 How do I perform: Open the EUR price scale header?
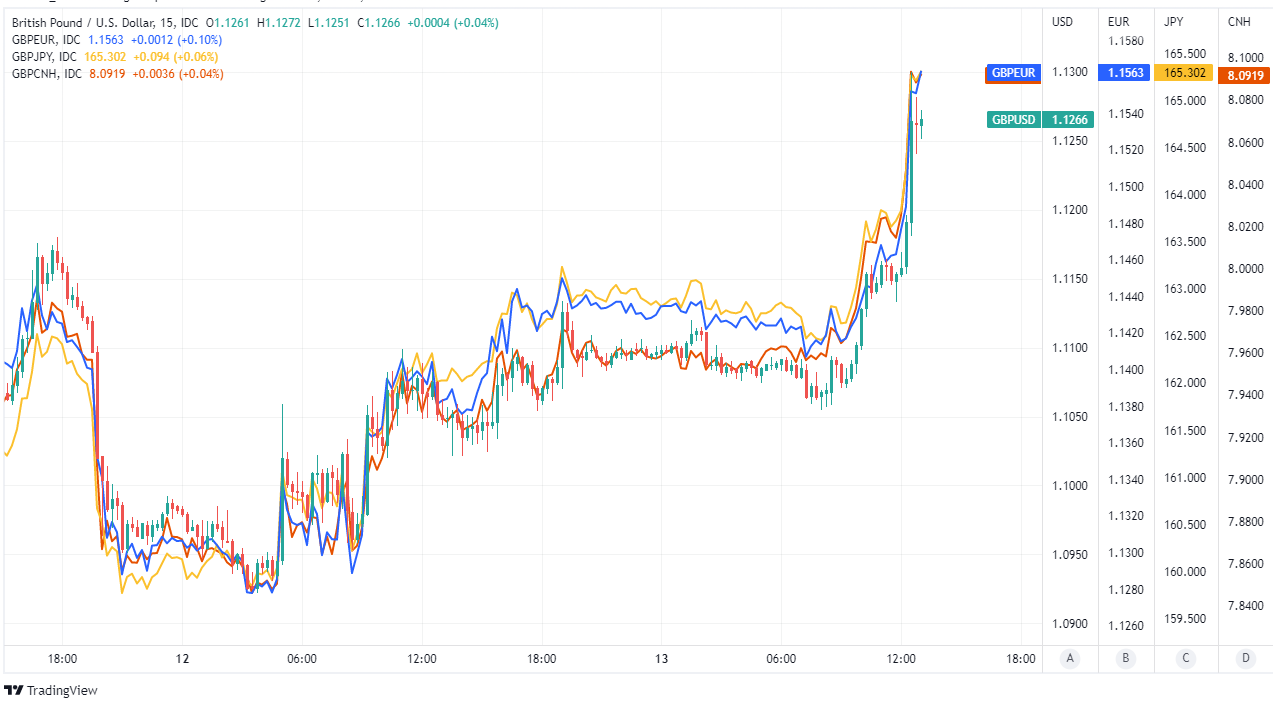click(x=1118, y=22)
